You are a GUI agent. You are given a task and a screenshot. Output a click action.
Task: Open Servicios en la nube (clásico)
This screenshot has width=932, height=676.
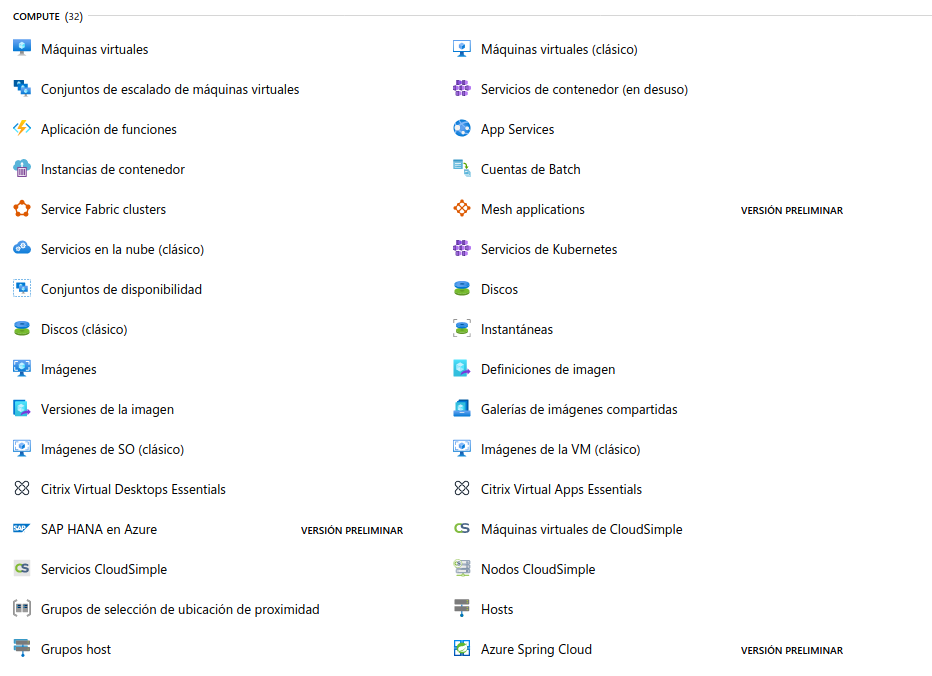[122, 249]
